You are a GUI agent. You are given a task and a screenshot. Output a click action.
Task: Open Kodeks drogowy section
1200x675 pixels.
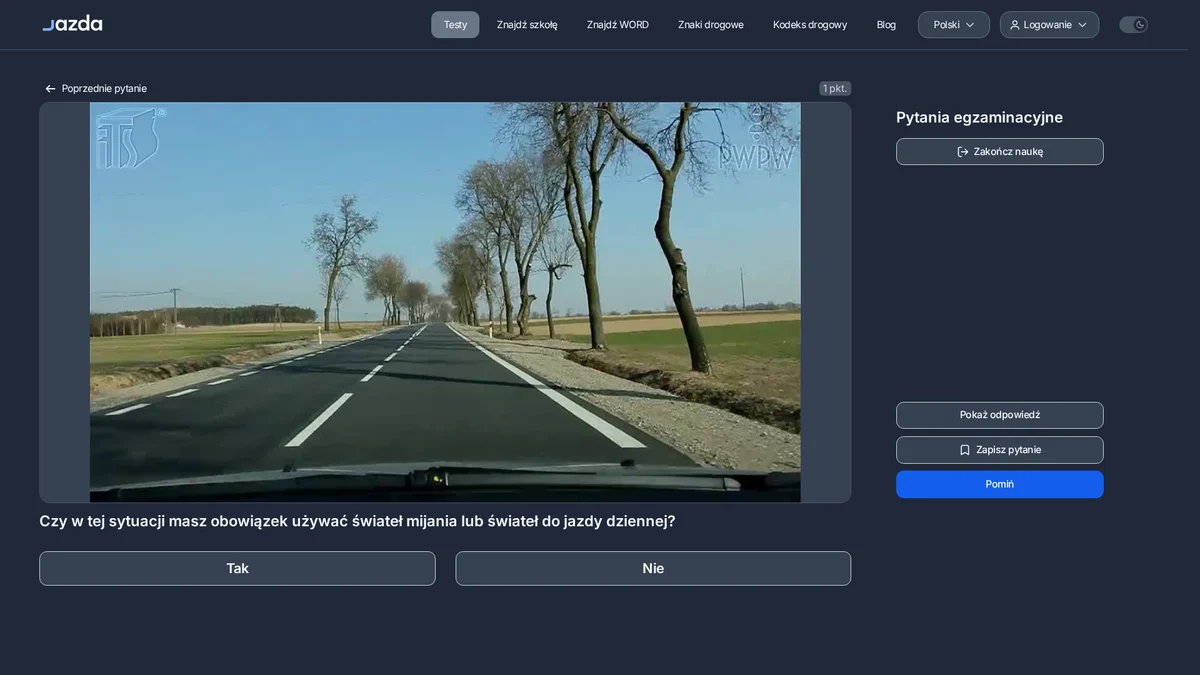[810, 25]
